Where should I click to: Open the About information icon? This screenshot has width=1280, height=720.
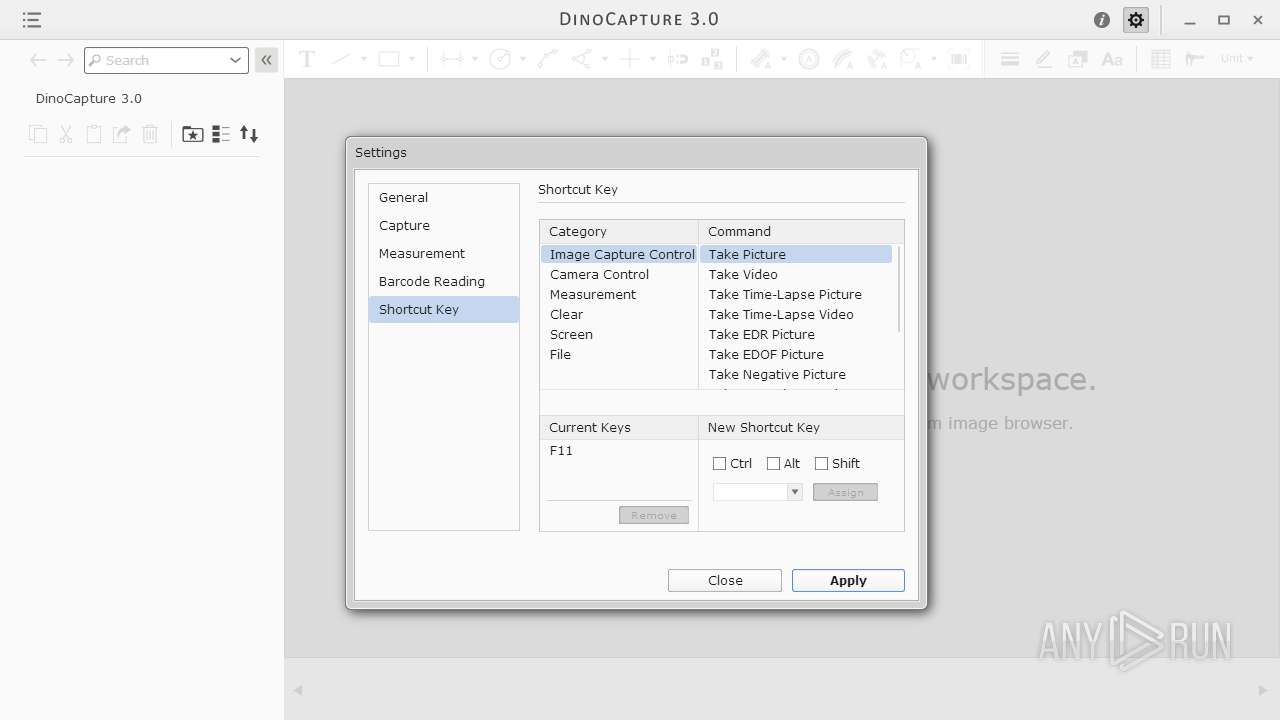1102,20
